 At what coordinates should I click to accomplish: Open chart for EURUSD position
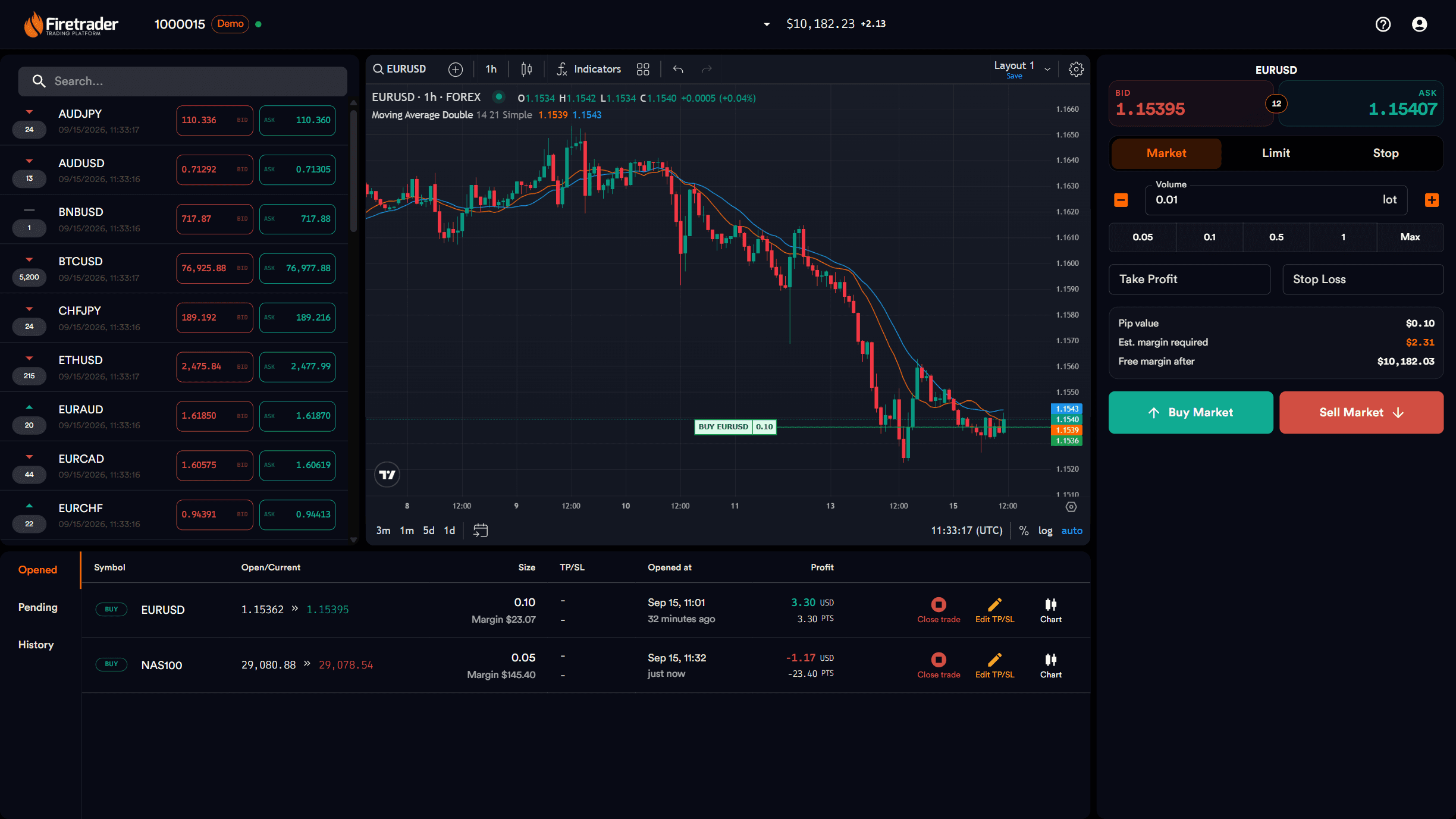1050,610
